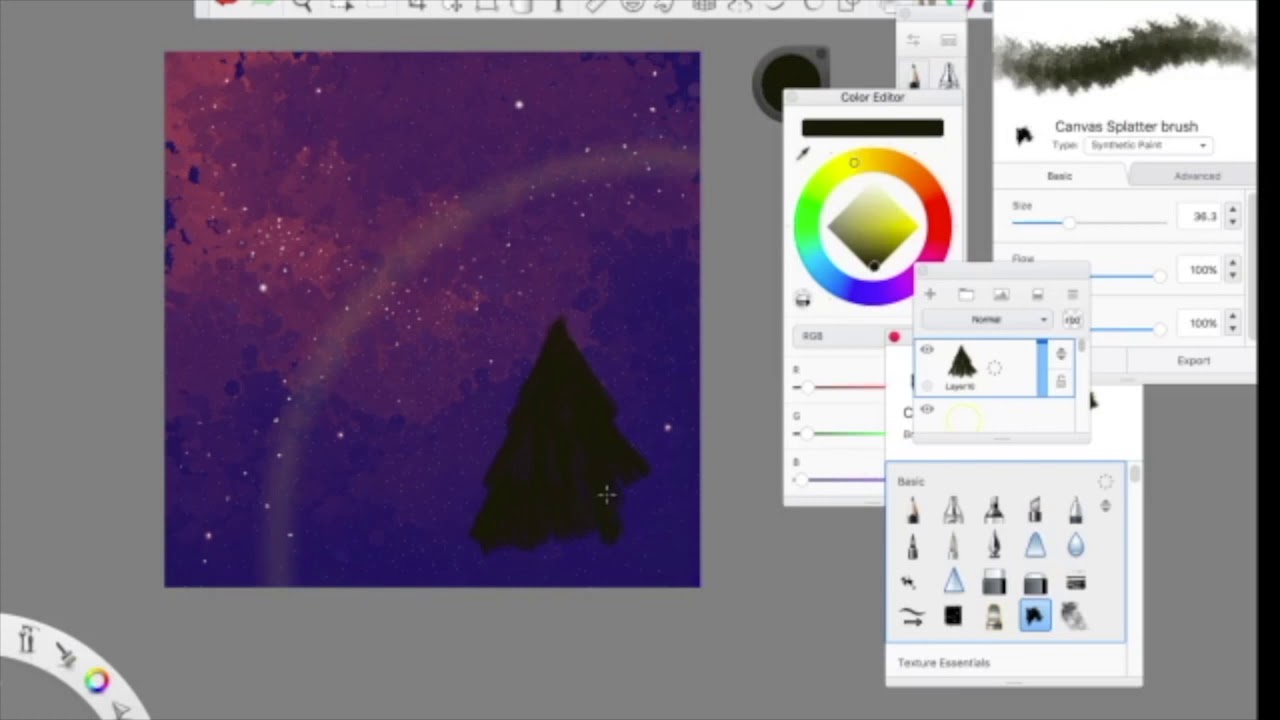
Task: Toggle lock on the tree layer
Action: point(1061,382)
